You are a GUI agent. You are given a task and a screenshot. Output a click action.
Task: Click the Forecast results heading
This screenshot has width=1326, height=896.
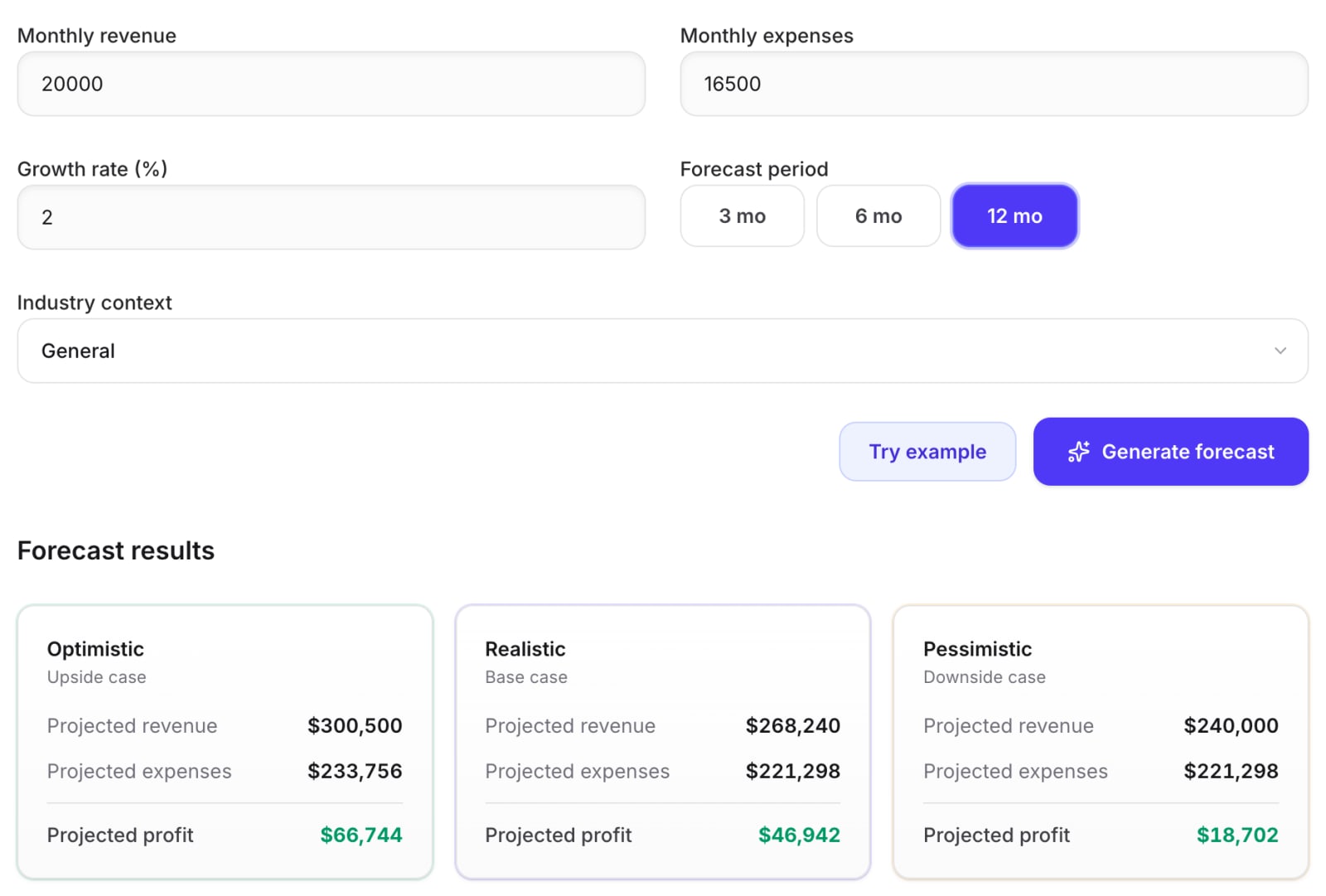pos(116,551)
